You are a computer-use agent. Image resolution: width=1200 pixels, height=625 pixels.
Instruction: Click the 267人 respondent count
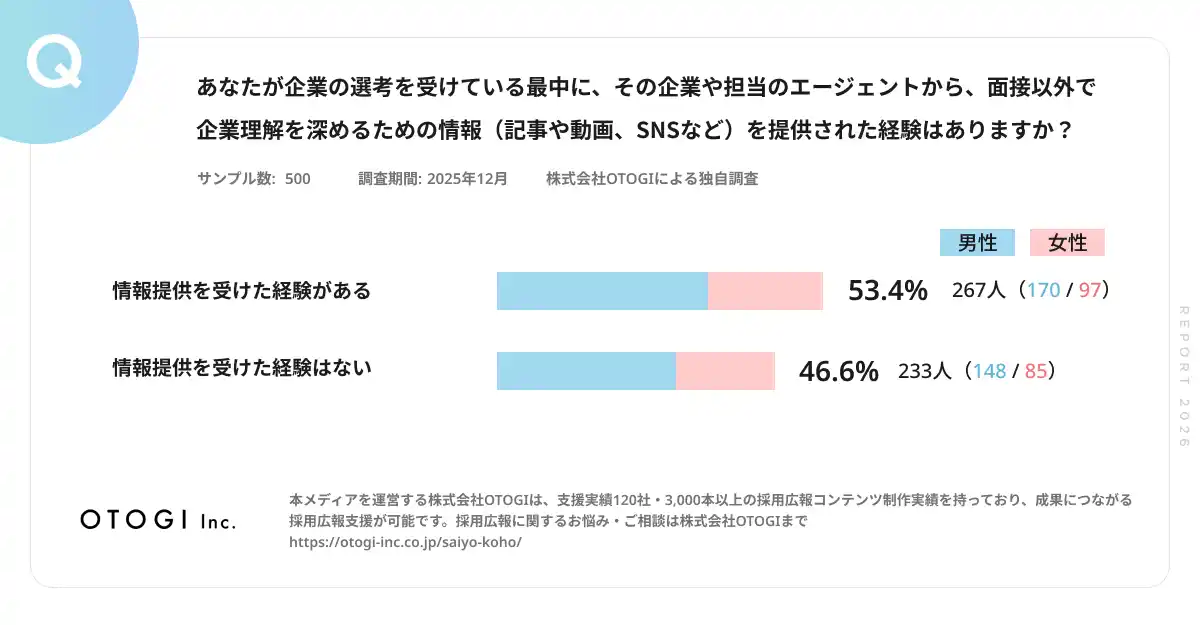click(979, 291)
